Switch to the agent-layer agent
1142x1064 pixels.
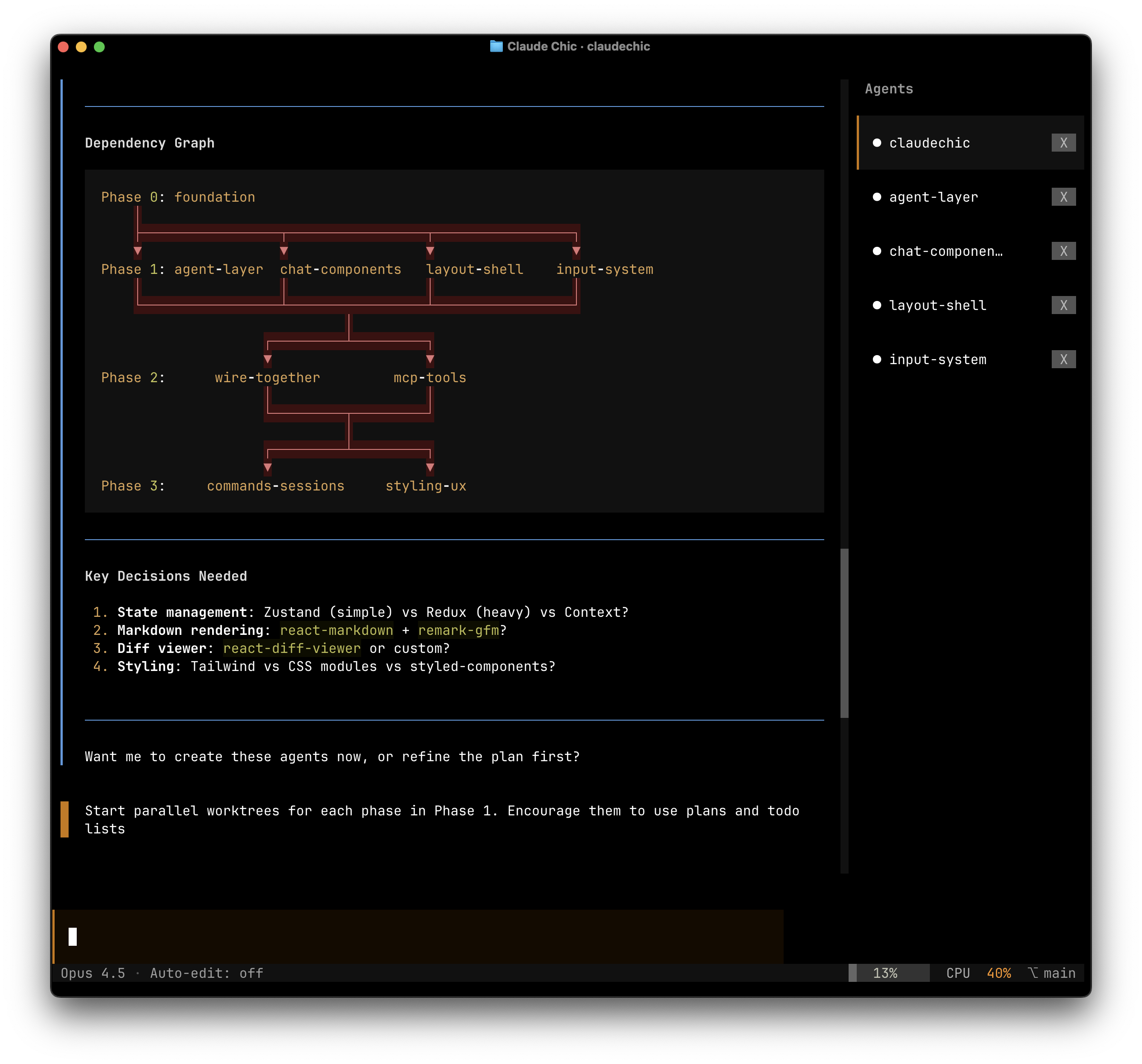click(933, 197)
